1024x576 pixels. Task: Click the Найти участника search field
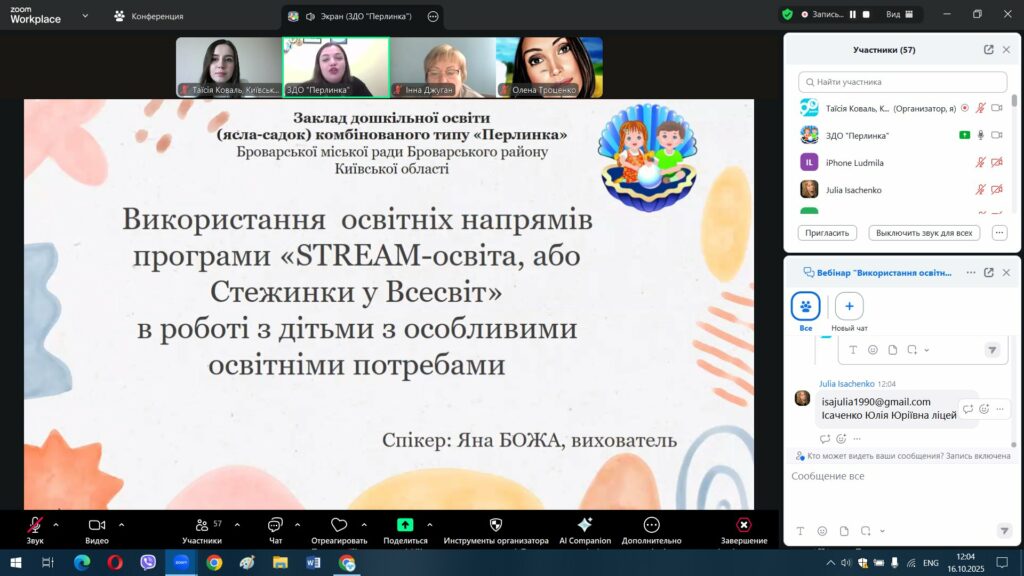903,82
